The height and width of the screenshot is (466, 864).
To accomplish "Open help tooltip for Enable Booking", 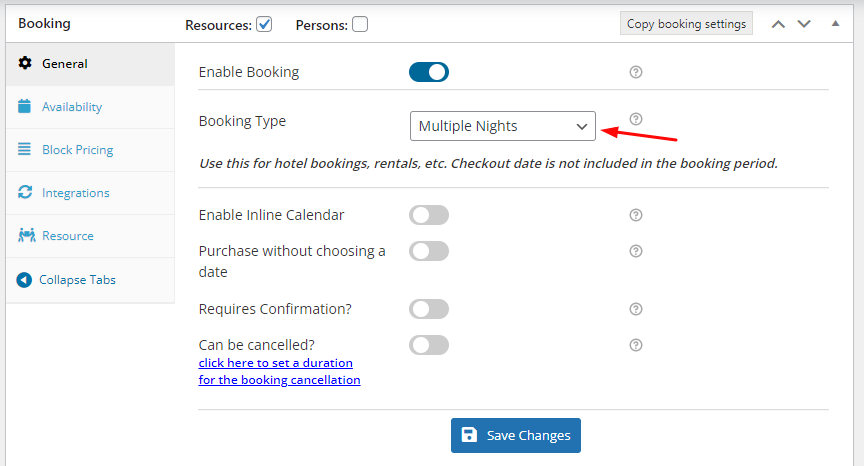I will coord(636,72).
